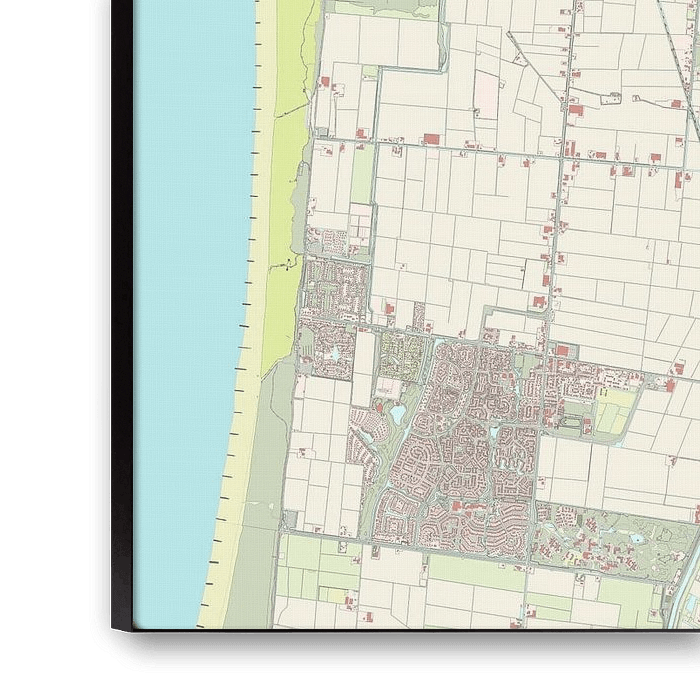The width and height of the screenshot is (700, 700).
Task: Select the narrow green parcel north of the coastal village
Action: tap(361, 175)
